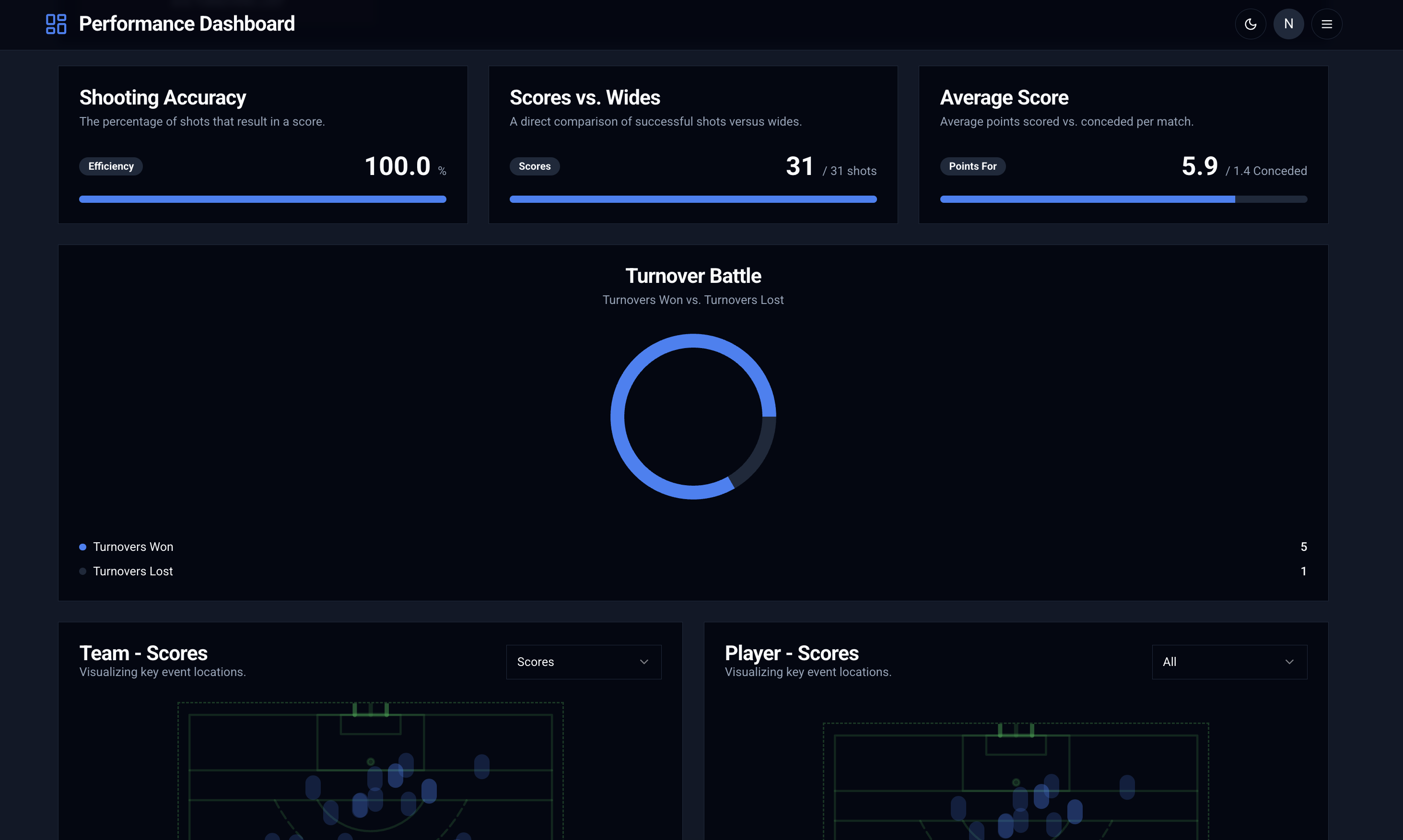Click the gray Turnovers Lost donut segment

759,454
